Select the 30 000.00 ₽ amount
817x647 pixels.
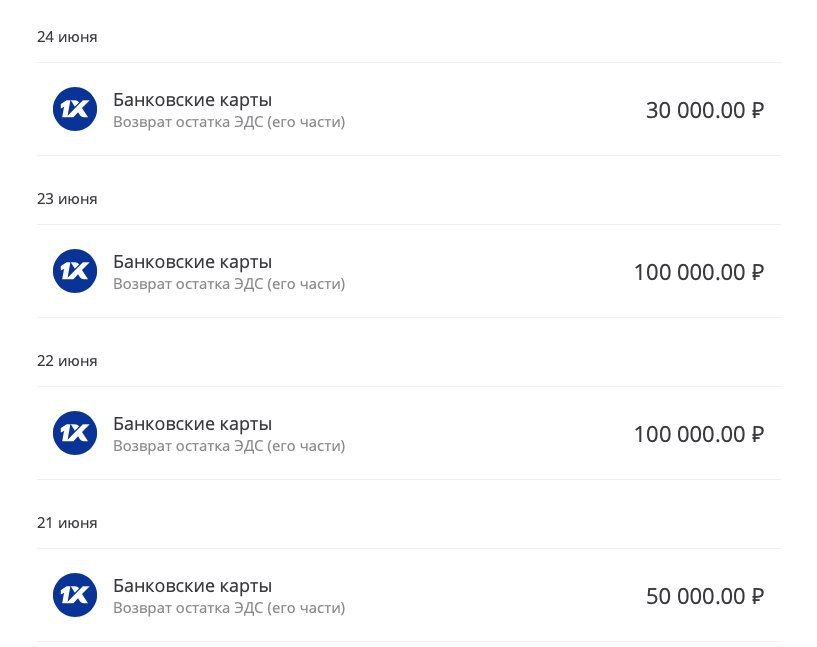click(705, 110)
